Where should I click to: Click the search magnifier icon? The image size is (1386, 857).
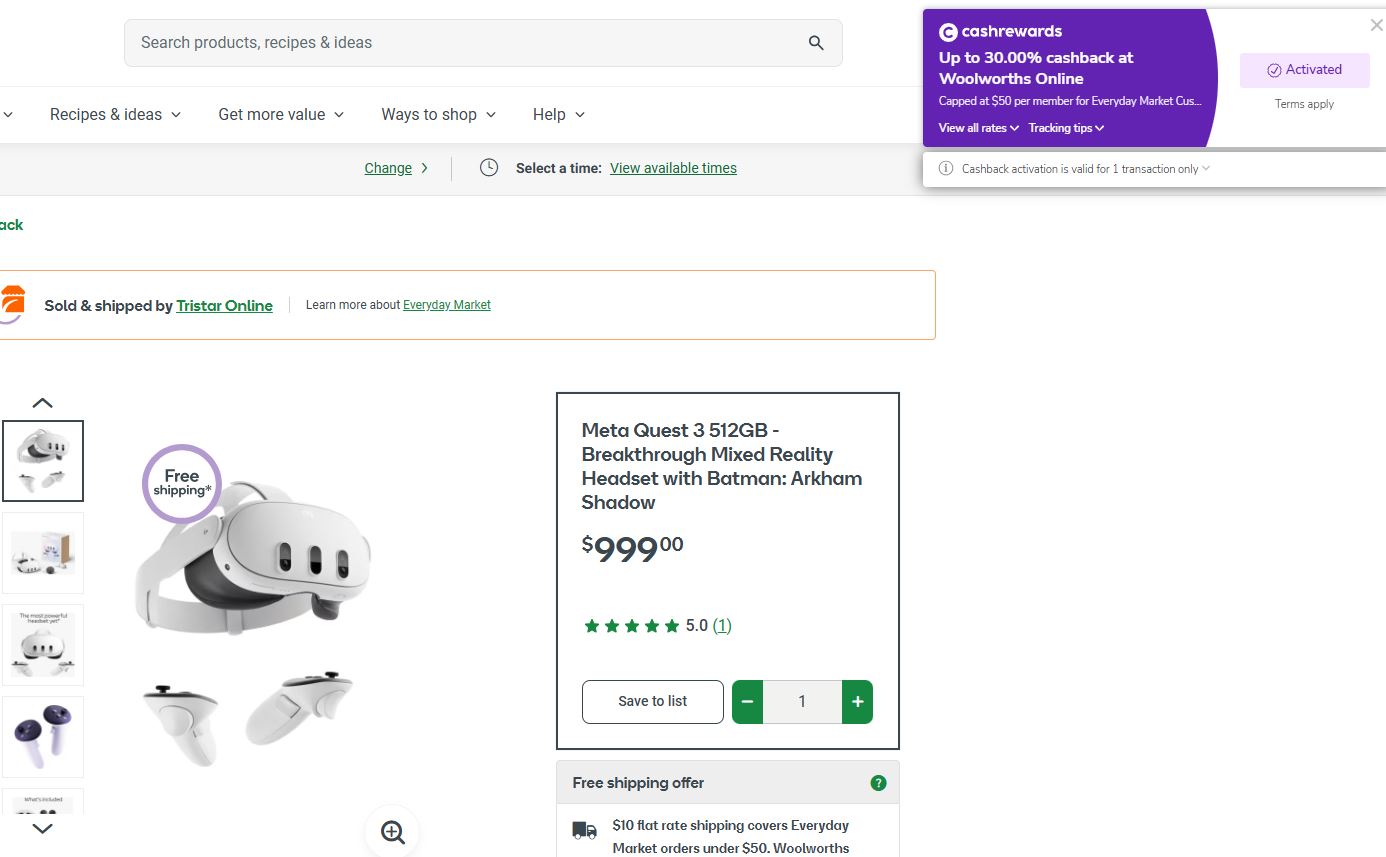[816, 43]
